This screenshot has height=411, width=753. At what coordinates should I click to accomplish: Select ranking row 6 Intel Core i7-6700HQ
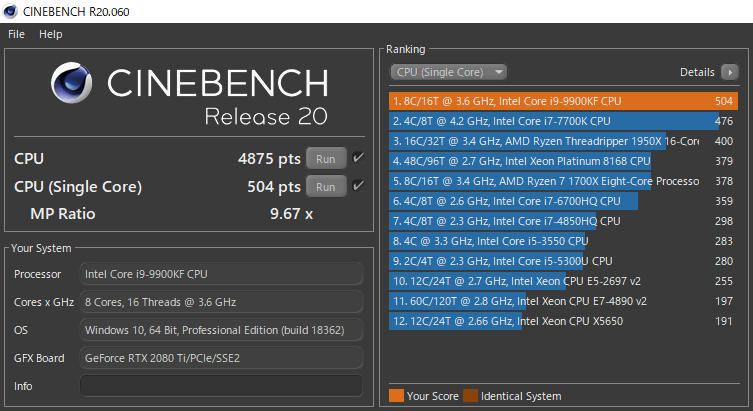coord(563,201)
